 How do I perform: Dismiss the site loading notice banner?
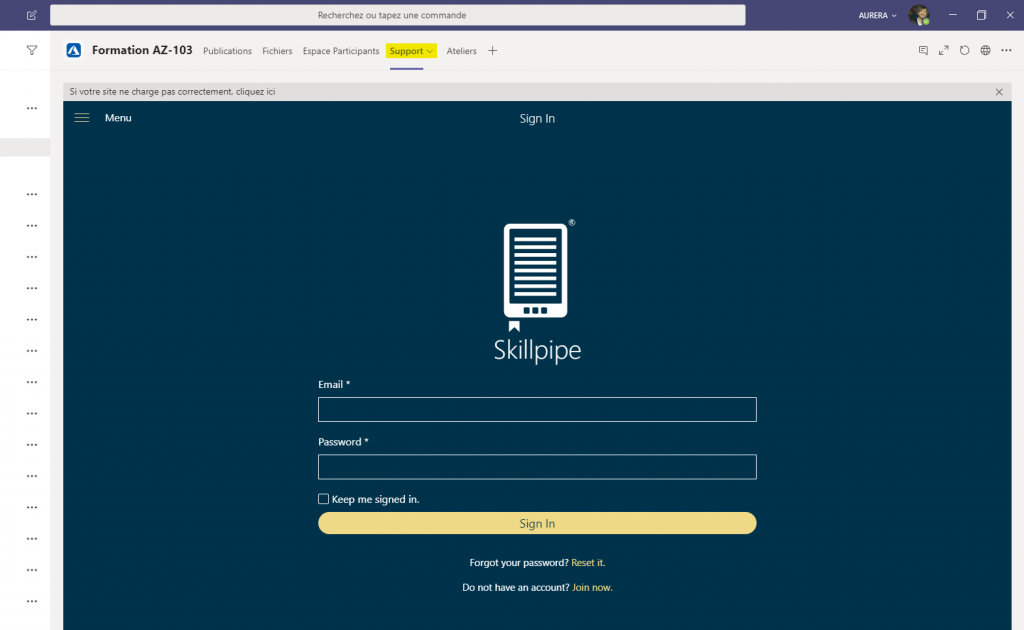tap(999, 92)
